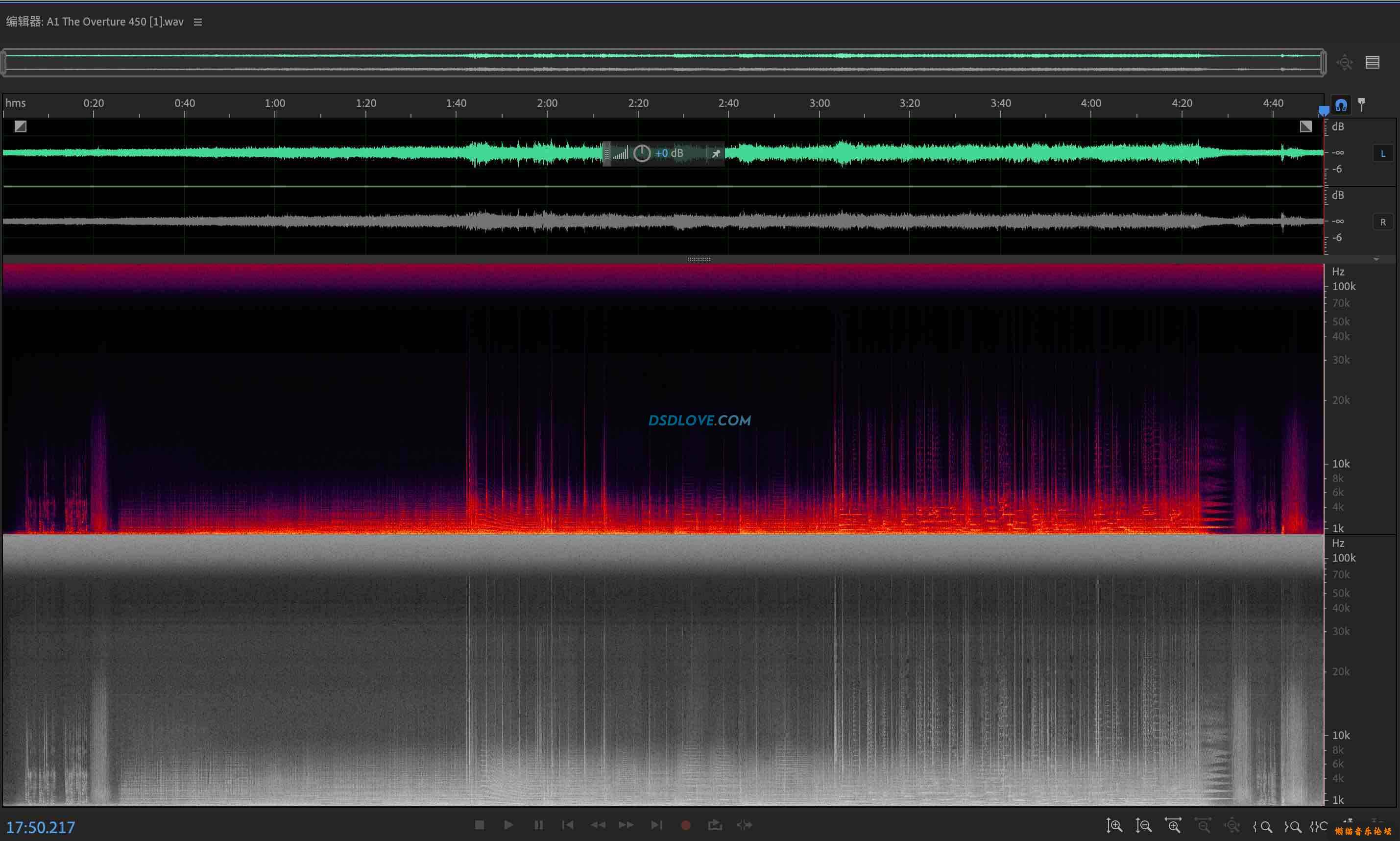1400x841 pixels.
Task: Click Hz label on upper spectral frequency ruler
Action: click(1338, 272)
